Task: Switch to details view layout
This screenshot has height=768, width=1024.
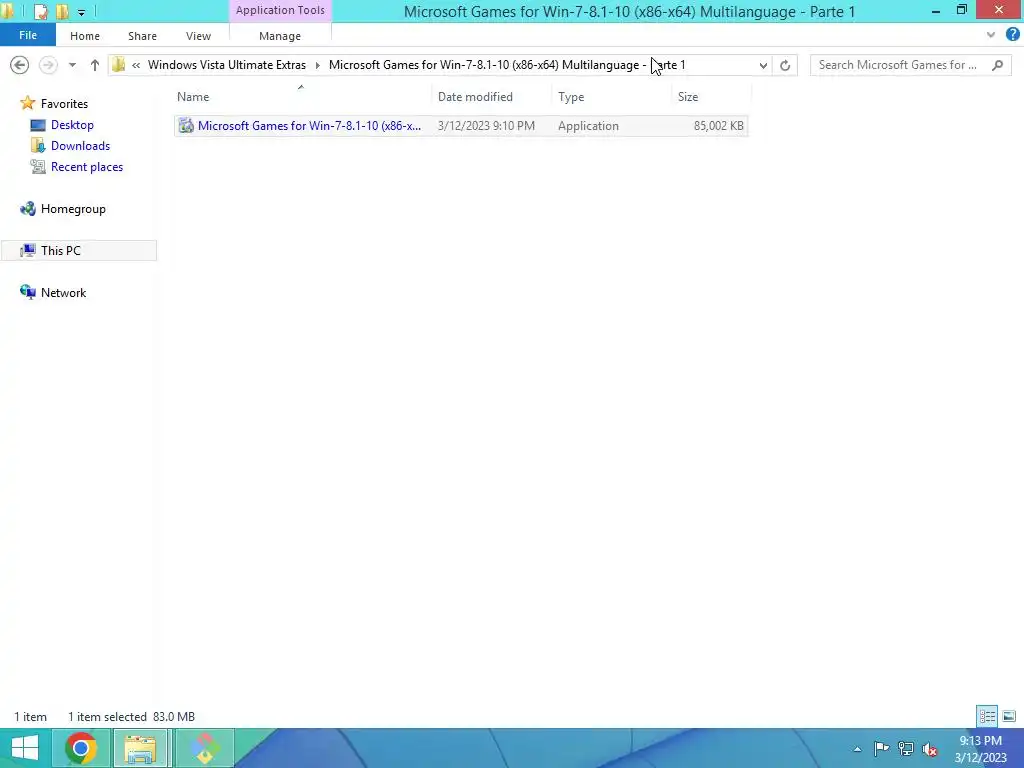Action: 987,716
